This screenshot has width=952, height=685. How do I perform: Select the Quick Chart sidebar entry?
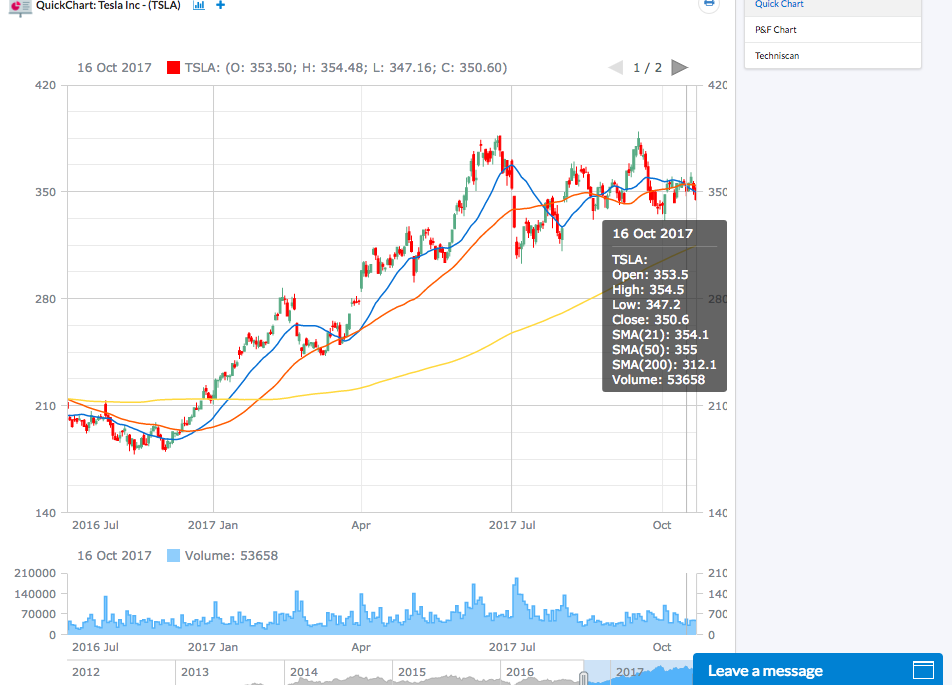click(x=780, y=5)
